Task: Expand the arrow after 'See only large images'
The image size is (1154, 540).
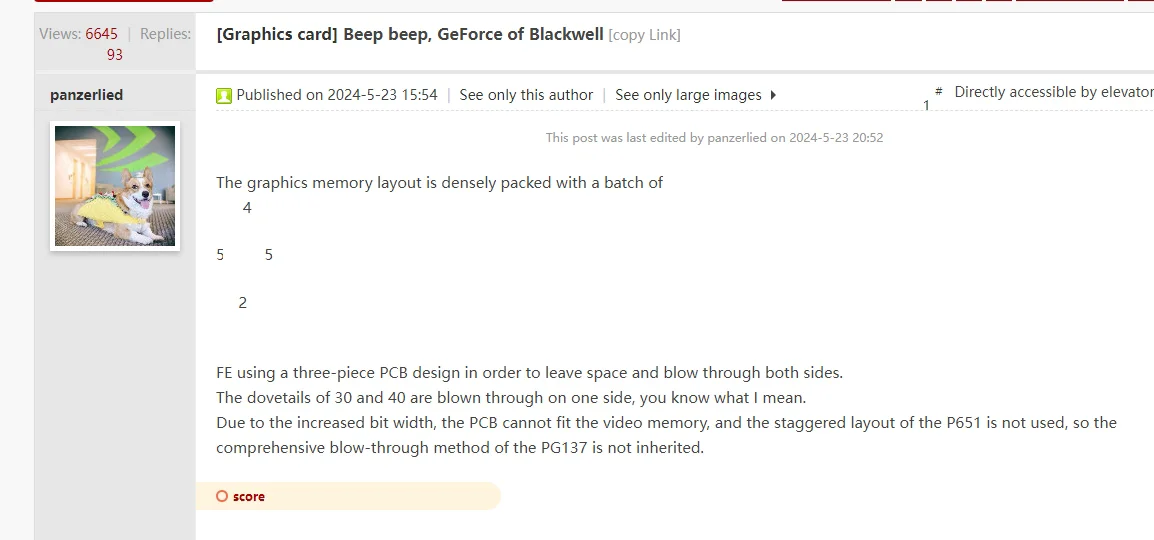Action: pos(773,95)
